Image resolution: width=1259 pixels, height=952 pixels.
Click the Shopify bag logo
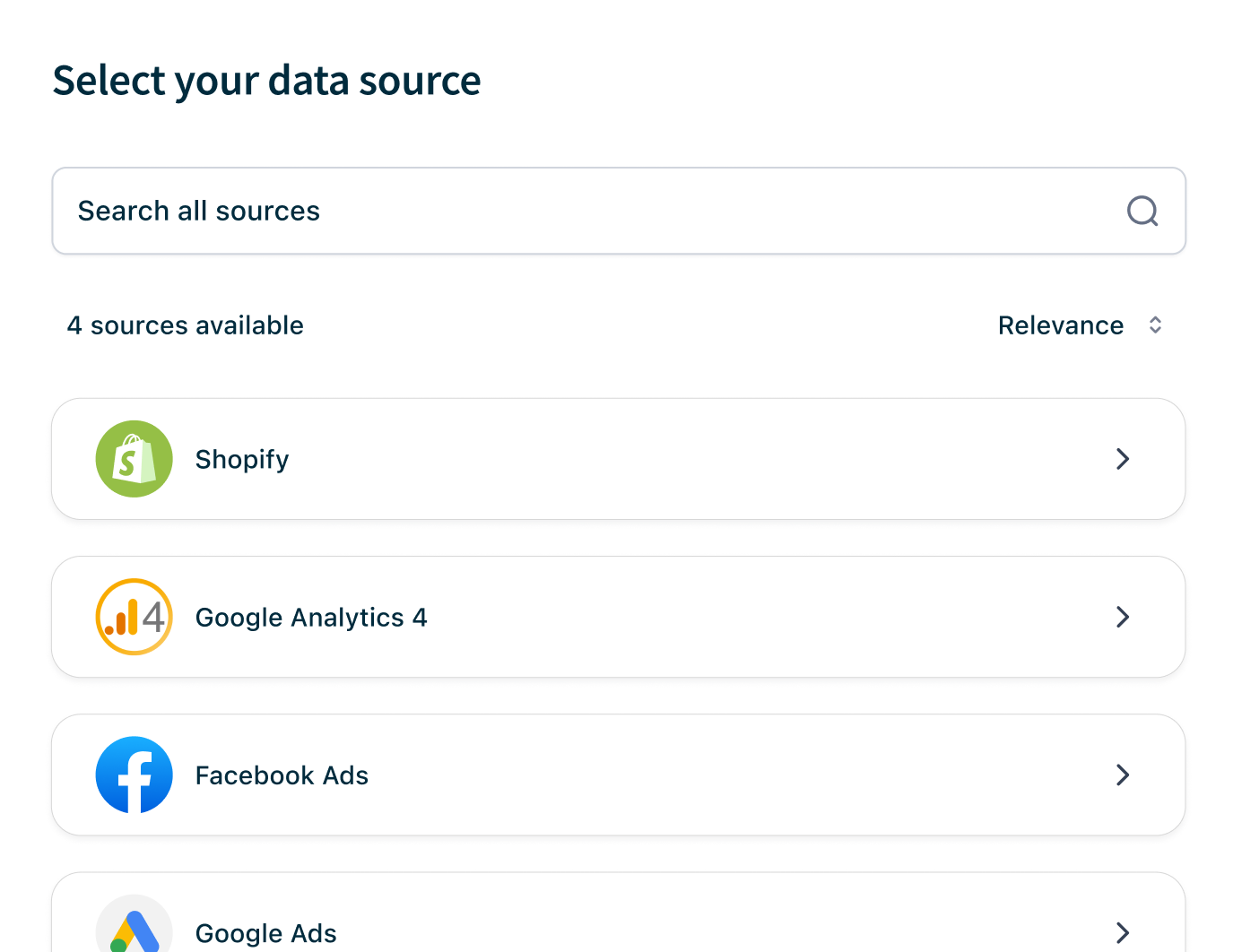pos(135,459)
